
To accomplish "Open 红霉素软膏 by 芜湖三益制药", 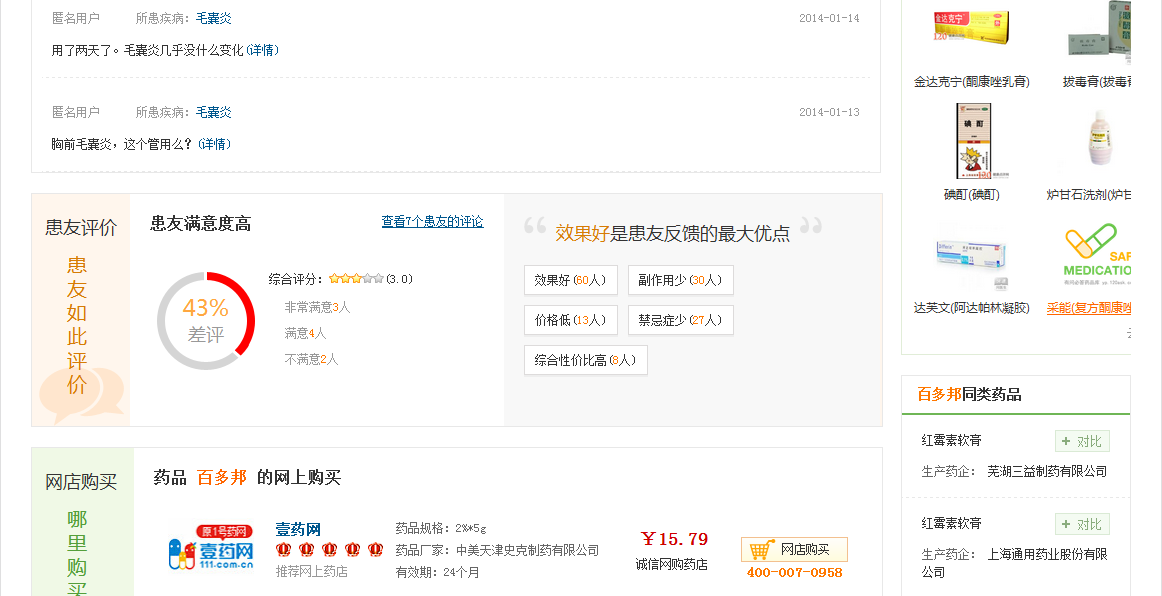I will tap(952, 440).
